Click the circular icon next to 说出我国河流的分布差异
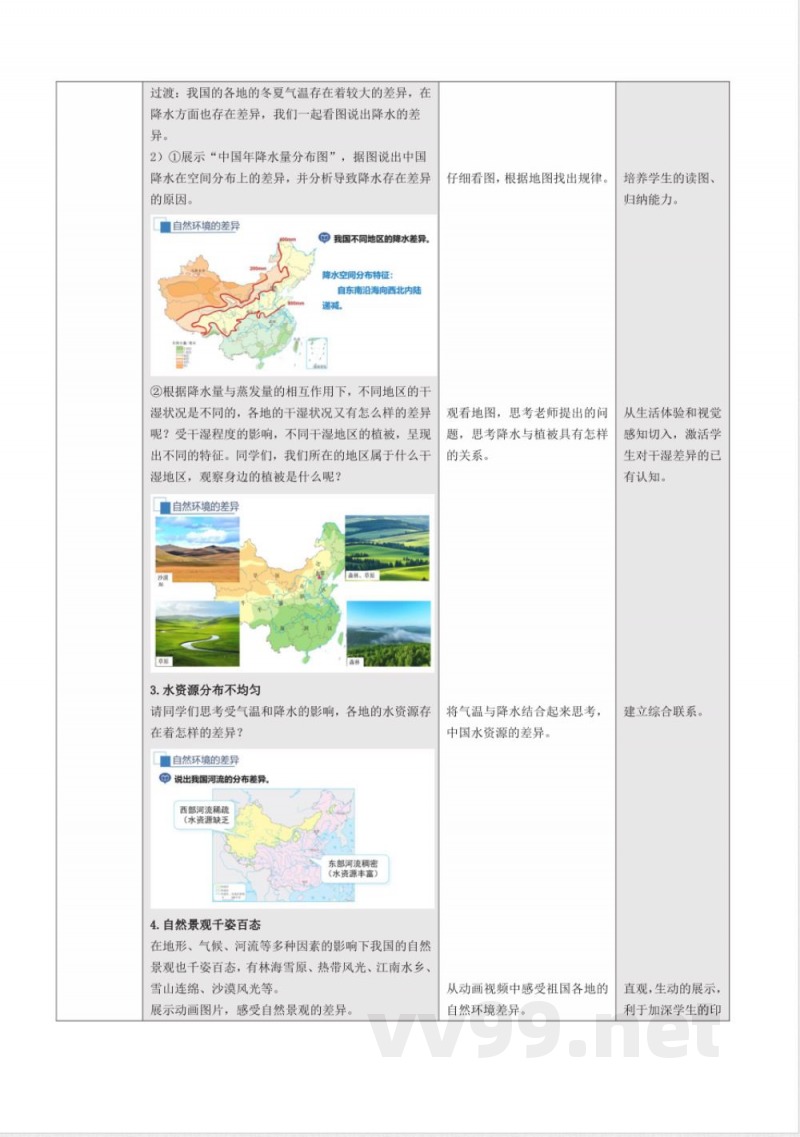800x1137 pixels. (x=164, y=777)
